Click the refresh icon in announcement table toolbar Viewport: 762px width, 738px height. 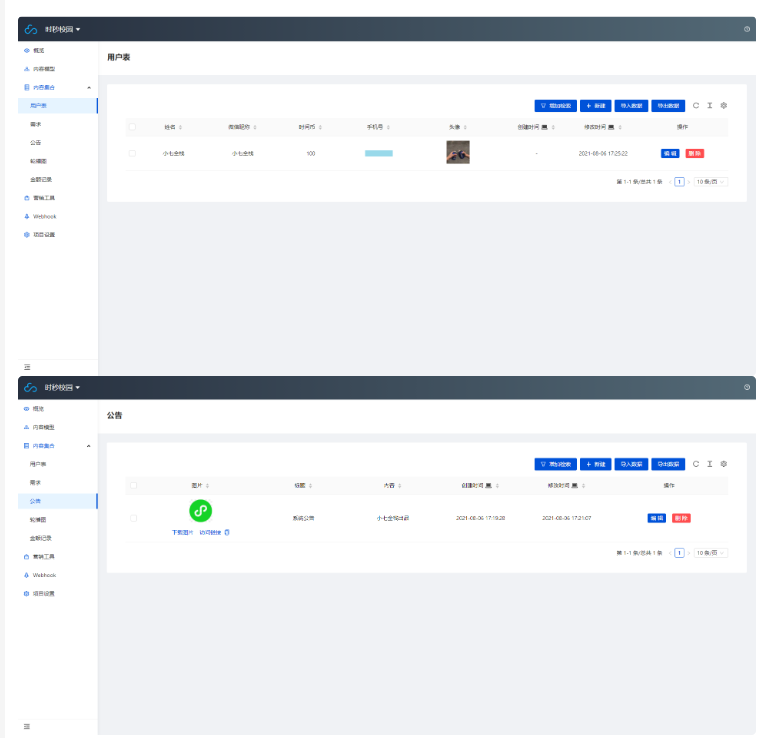click(x=696, y=464)
